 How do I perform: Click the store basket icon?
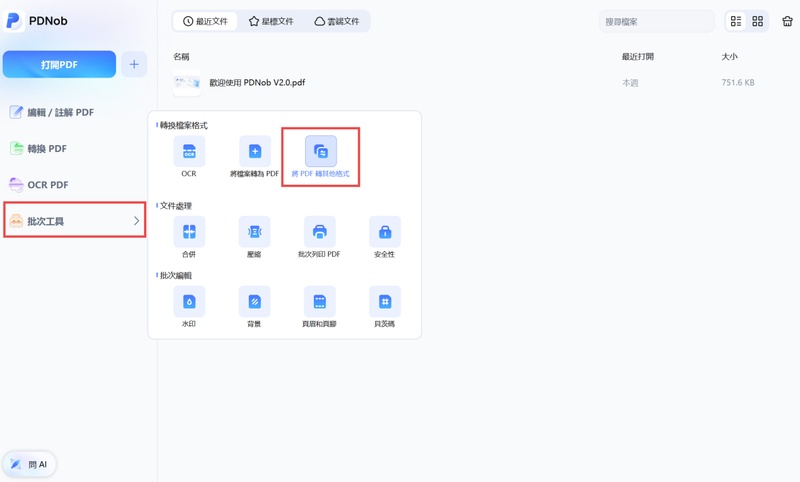[787, 21]
